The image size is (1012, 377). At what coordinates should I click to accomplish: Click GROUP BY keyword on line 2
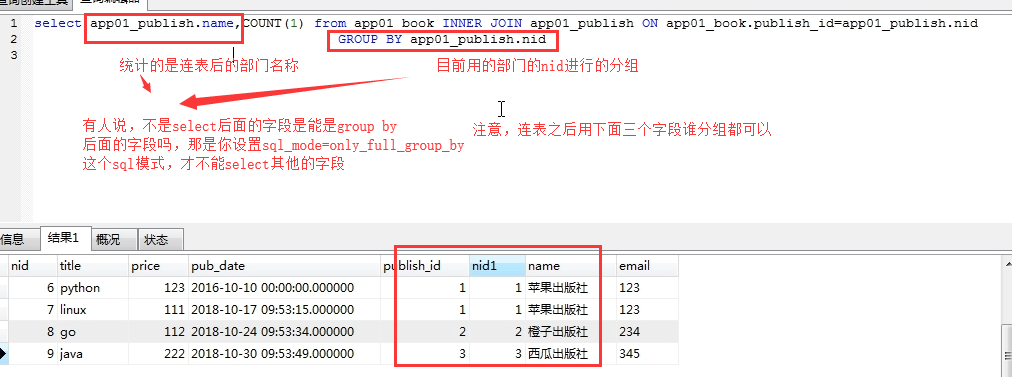[x=371, y=39]
